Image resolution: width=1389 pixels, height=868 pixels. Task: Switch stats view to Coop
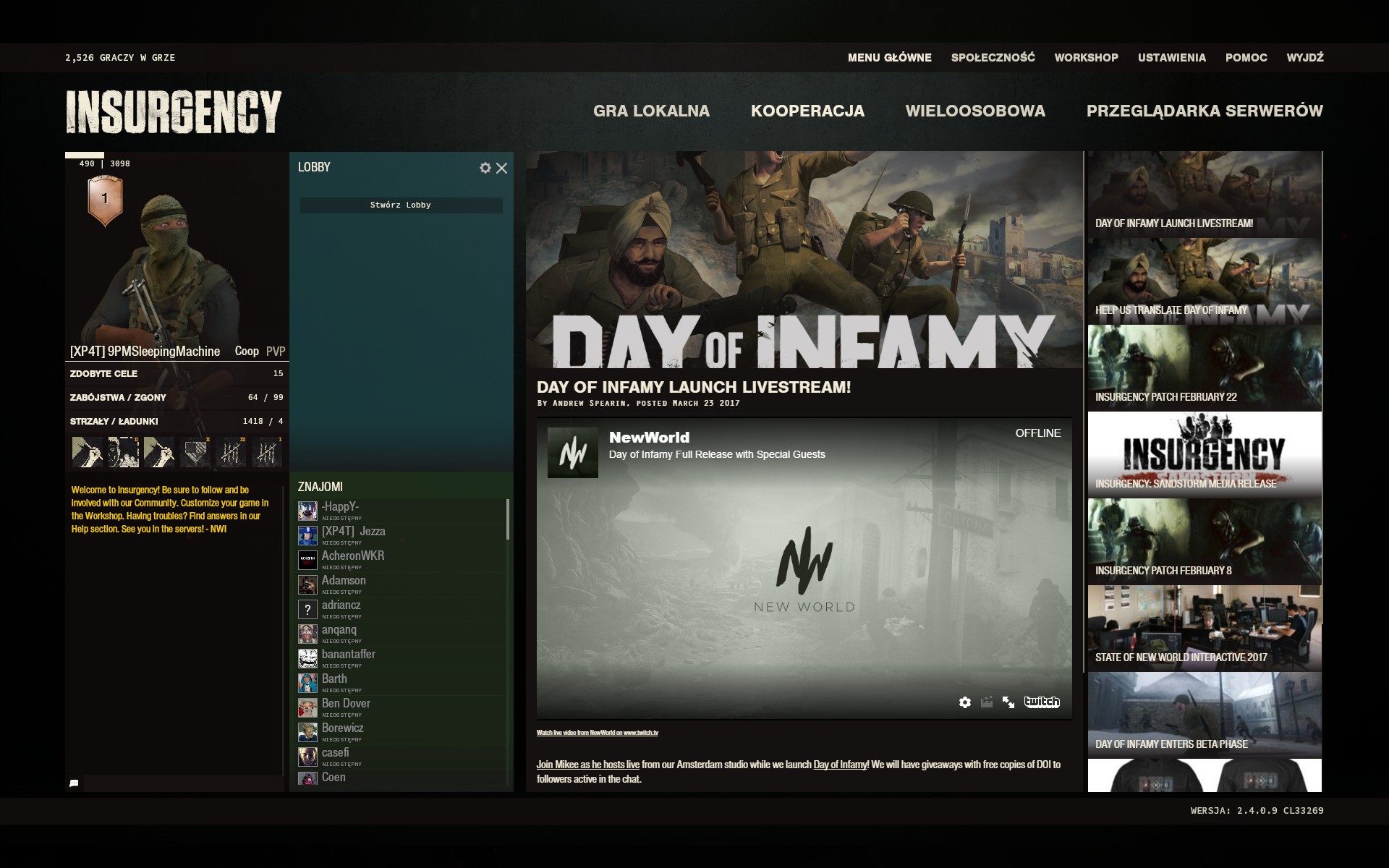pyautogui.click(x=246, y=352)
